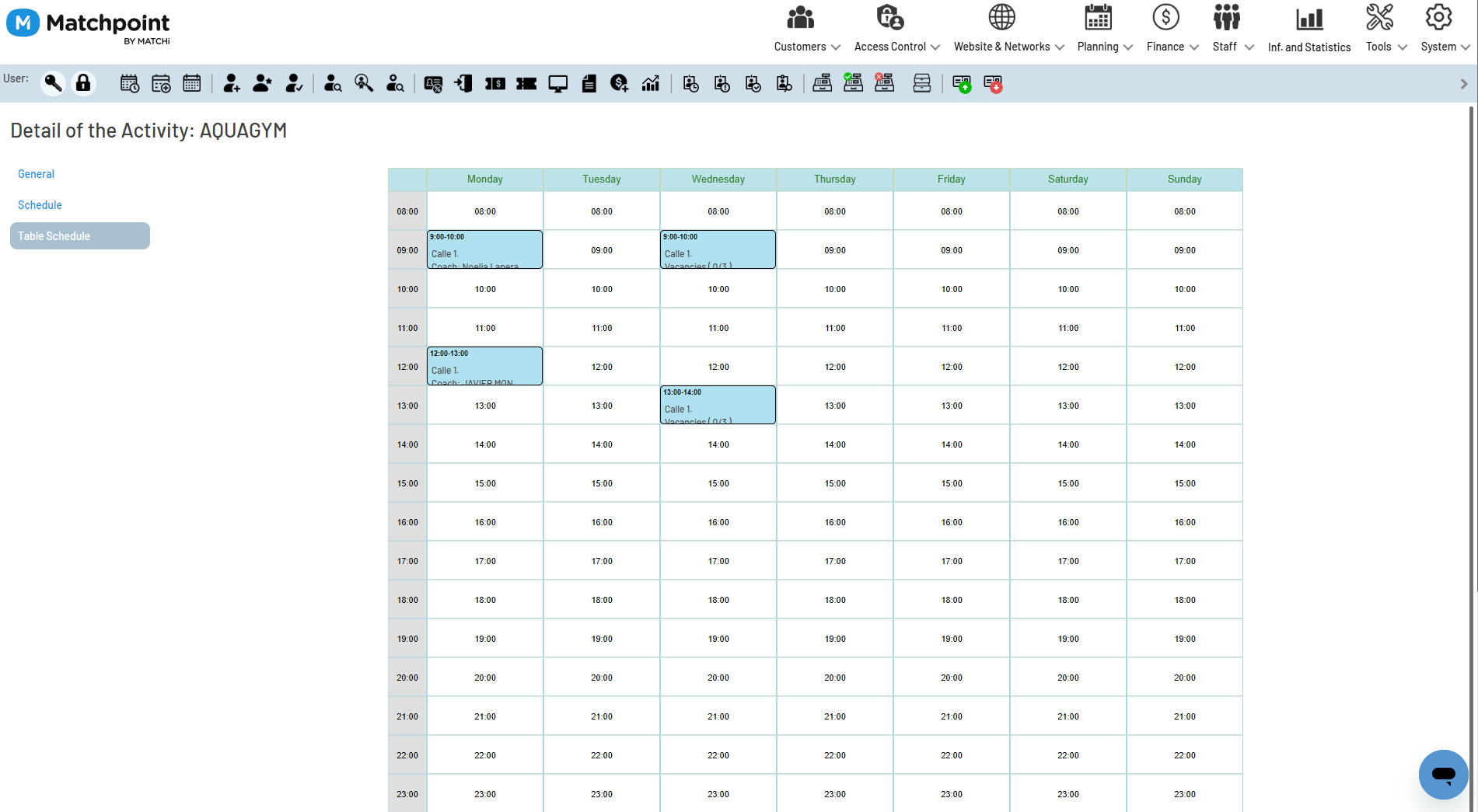Image resolution: width=1478 pixels, height=812 pixels.
Task: Click the document page icon
Action: tap(589, 83)
